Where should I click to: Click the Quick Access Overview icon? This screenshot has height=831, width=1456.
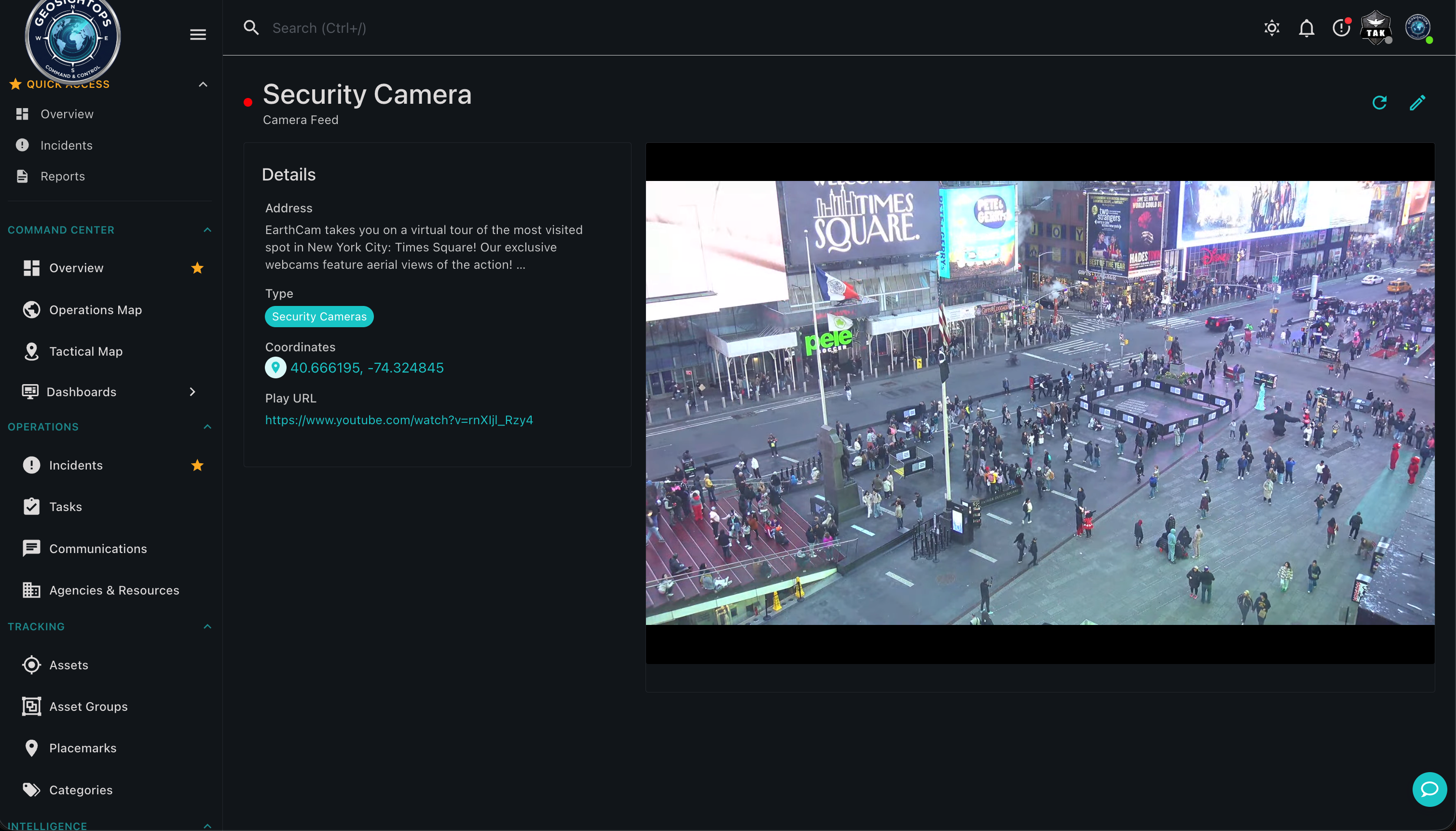click(22, 114)
